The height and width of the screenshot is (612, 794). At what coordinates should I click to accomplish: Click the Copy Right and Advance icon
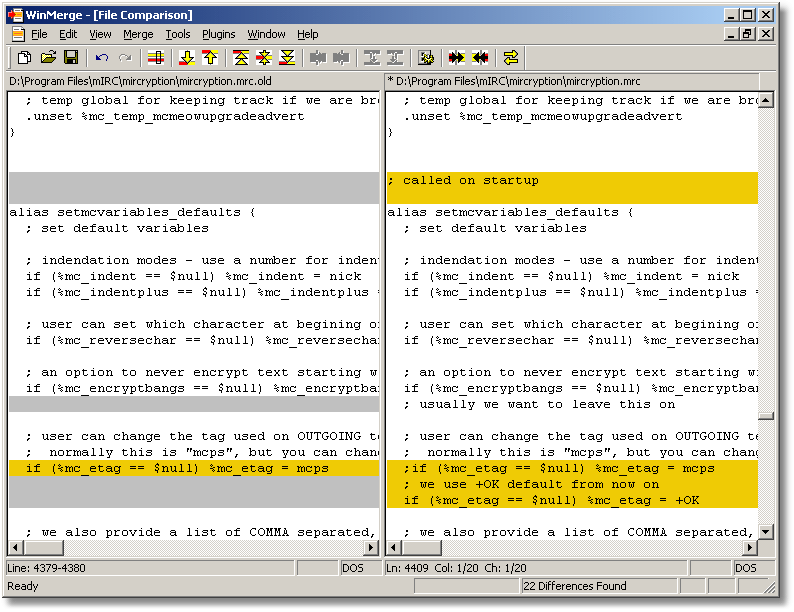tap(372, 58)
